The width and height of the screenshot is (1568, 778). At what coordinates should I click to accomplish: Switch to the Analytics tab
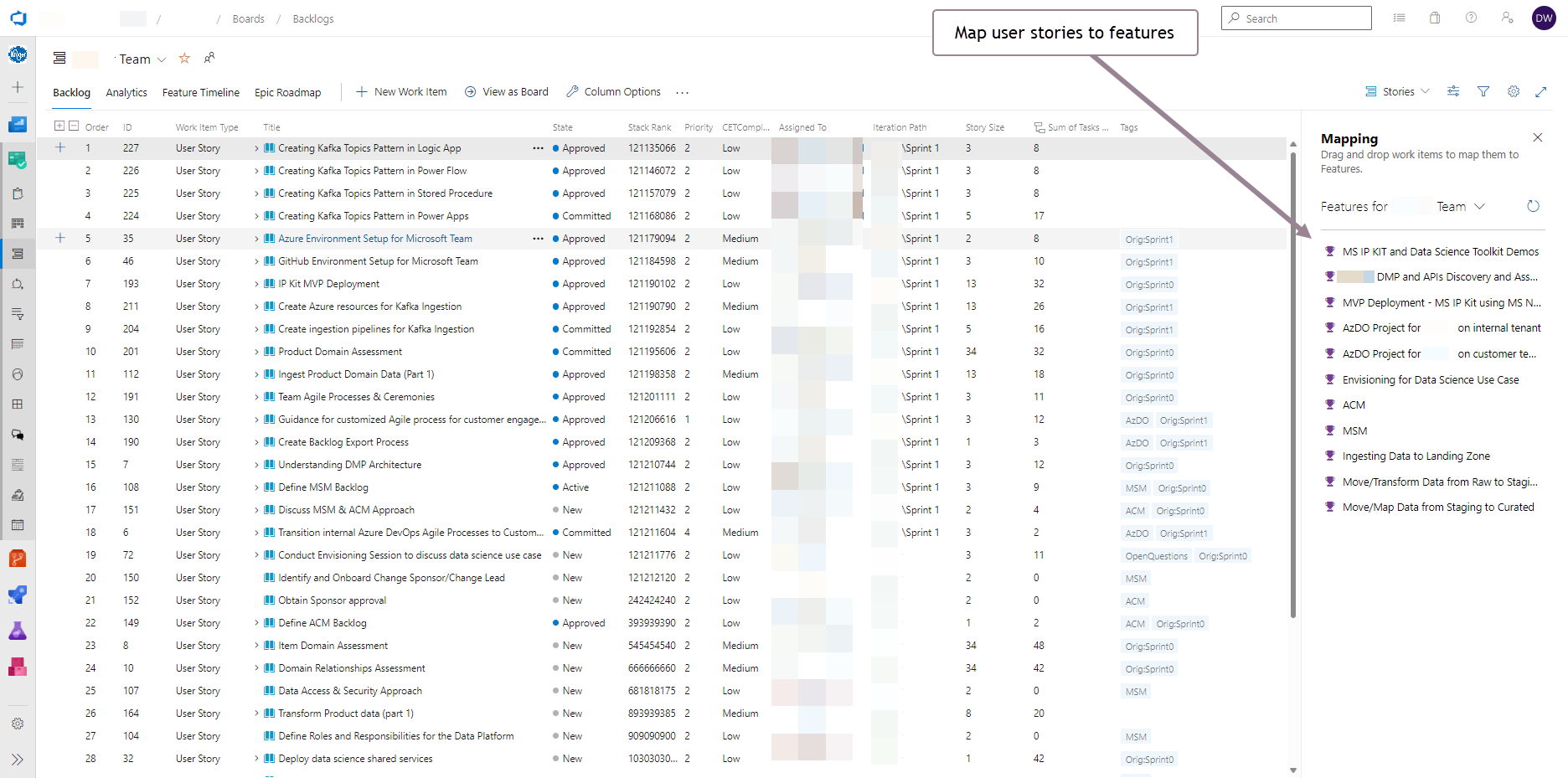126,92
